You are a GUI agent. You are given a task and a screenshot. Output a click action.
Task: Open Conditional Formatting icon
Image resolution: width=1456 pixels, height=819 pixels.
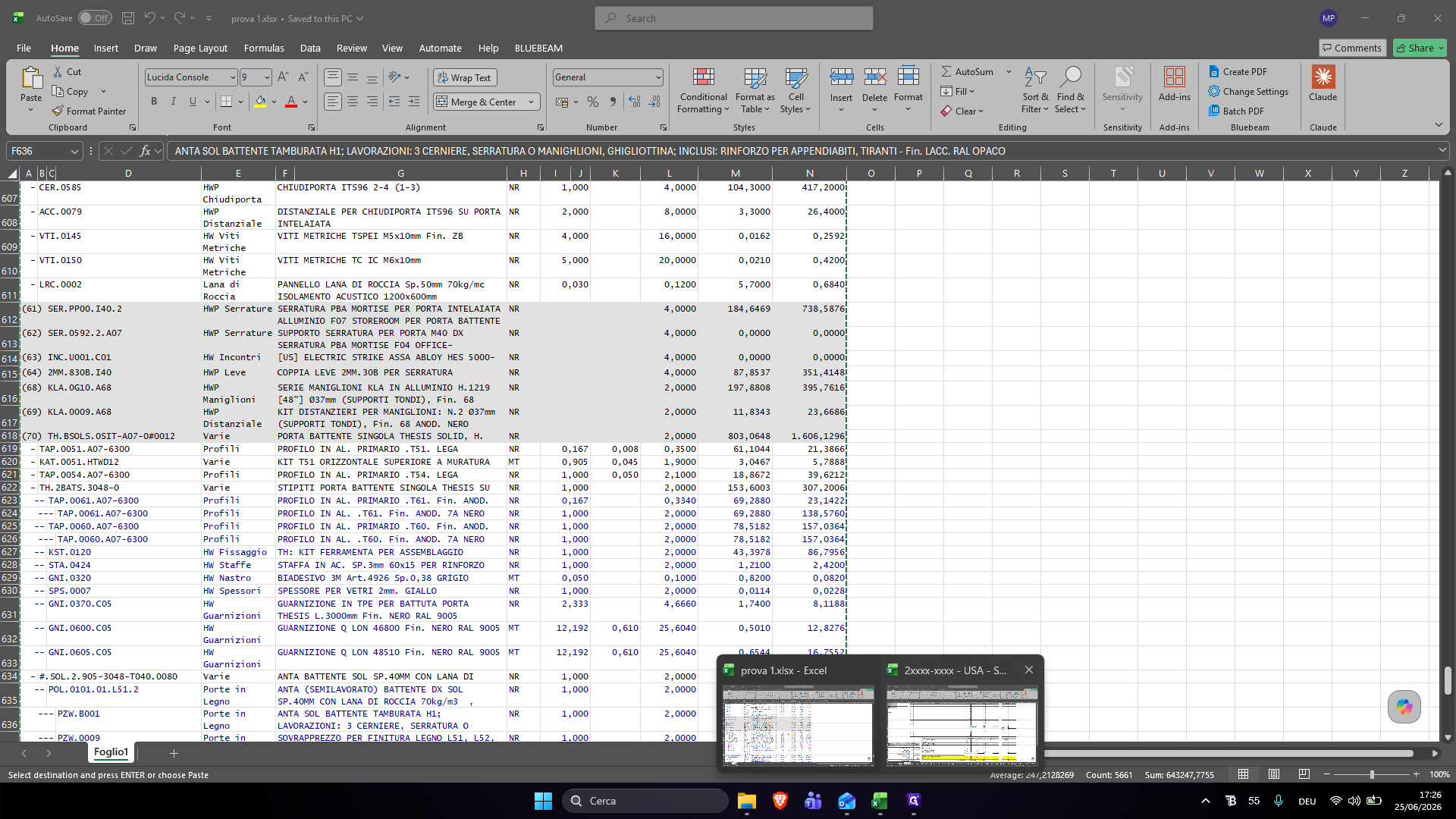[x=703, y=77]
